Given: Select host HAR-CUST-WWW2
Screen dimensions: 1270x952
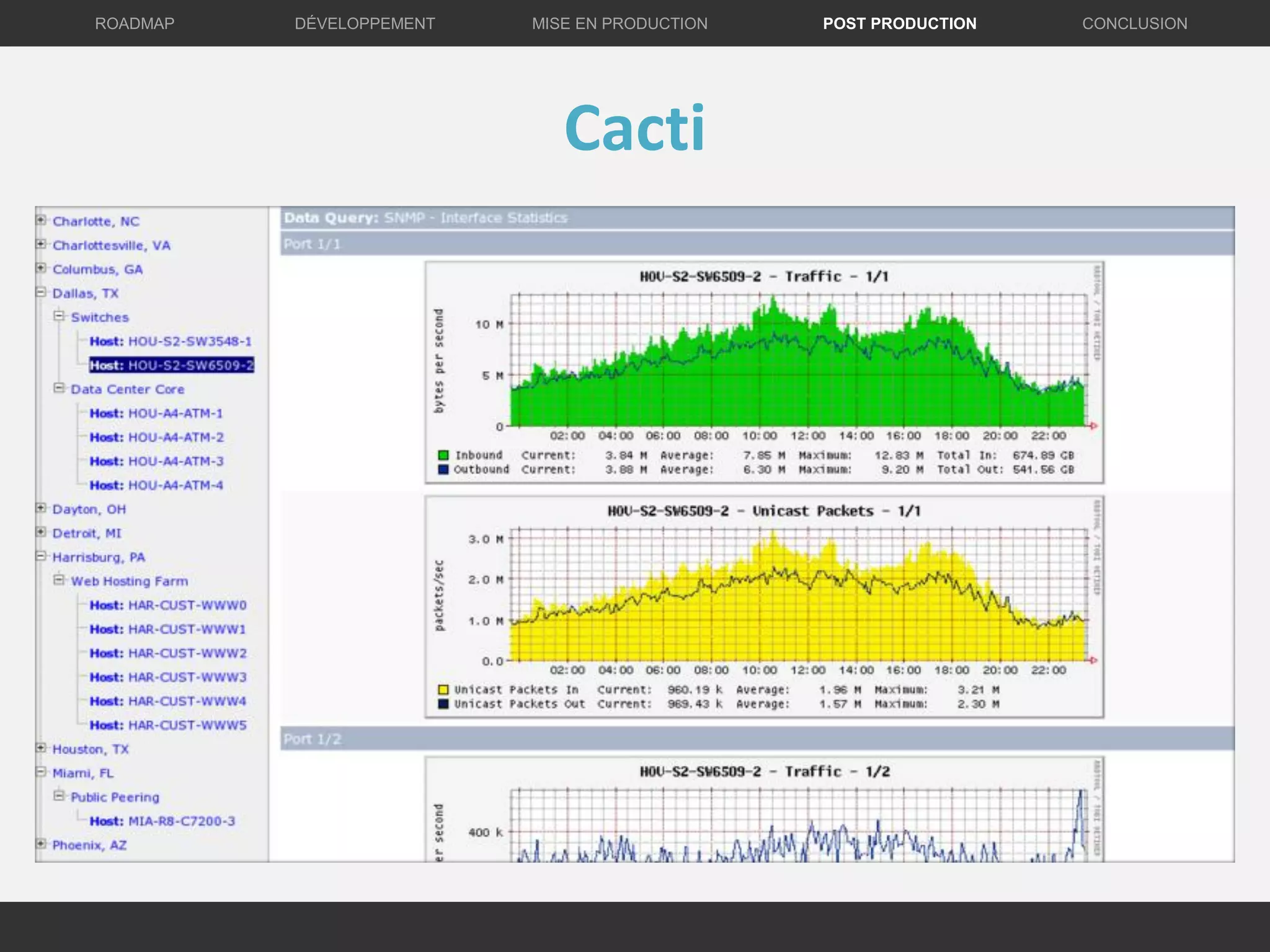Looking at the screenshot, I should pyautogui.click(x=168, y=653).
